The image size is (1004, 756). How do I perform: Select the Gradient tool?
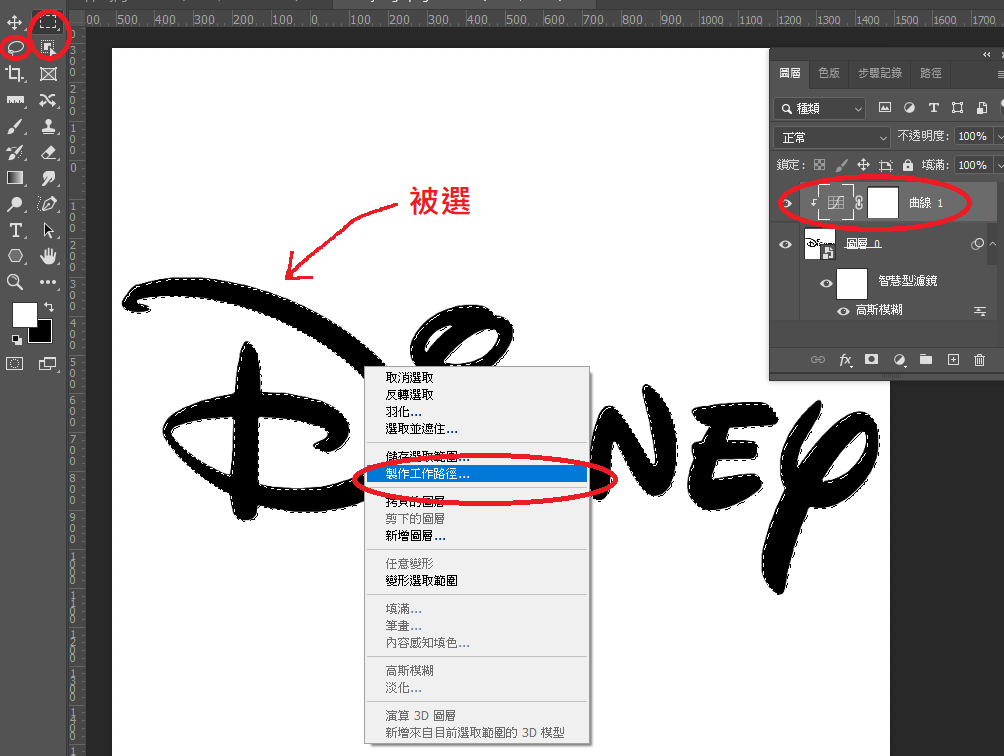pos(15,178)
